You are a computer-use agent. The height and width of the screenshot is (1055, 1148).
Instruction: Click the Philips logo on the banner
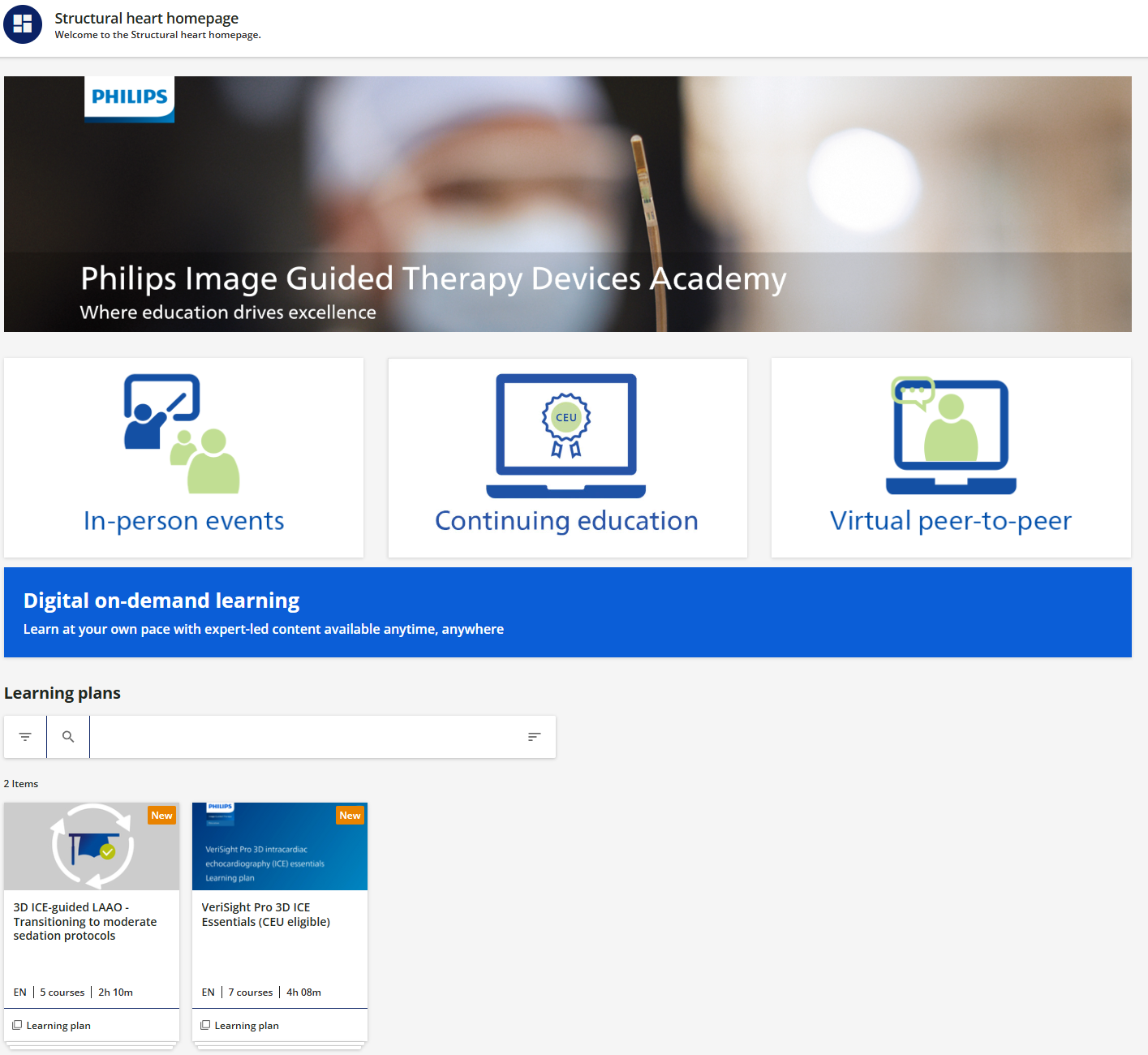(x=130, y=97)
